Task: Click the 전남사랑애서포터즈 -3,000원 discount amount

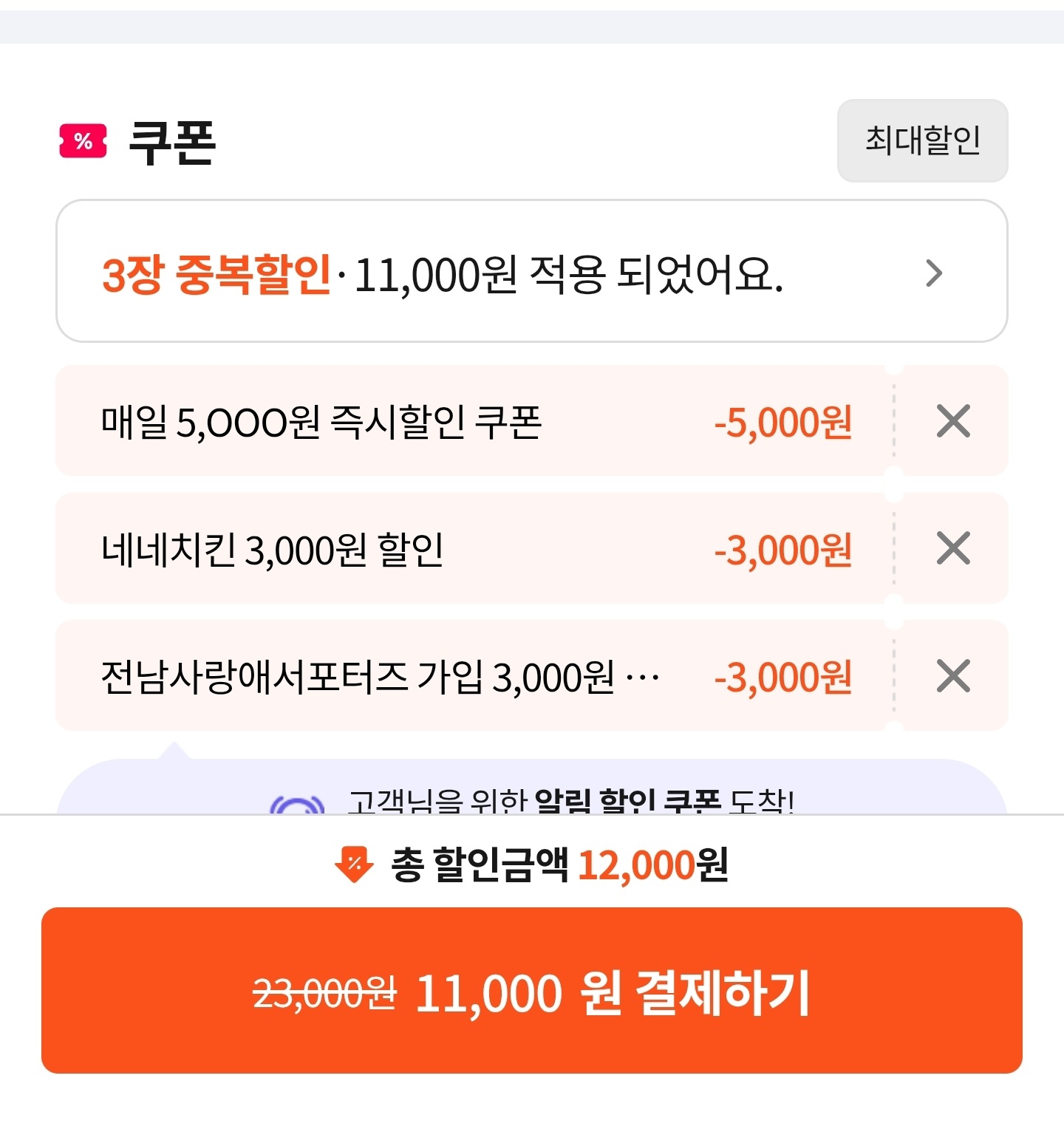Action: (782, 678)
